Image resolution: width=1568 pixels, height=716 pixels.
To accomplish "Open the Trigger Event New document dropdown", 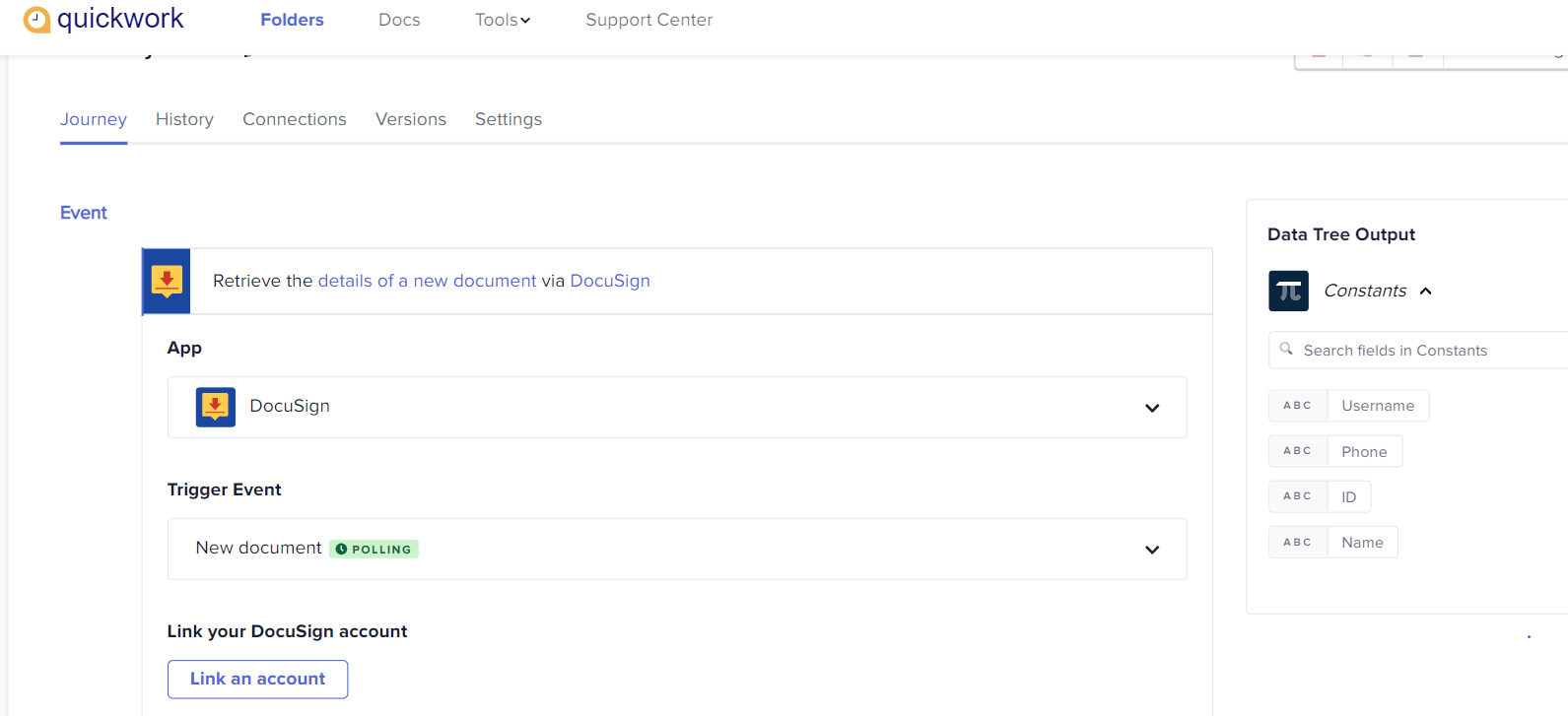I will 677,549.
